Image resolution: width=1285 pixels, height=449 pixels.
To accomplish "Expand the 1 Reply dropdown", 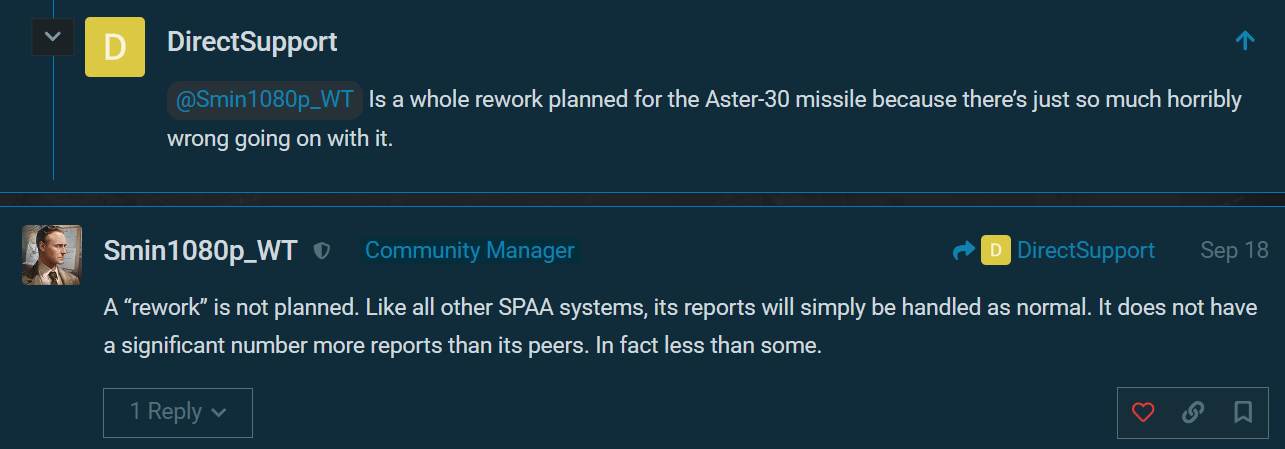I will pyautogui.click(x=178, y=412).
